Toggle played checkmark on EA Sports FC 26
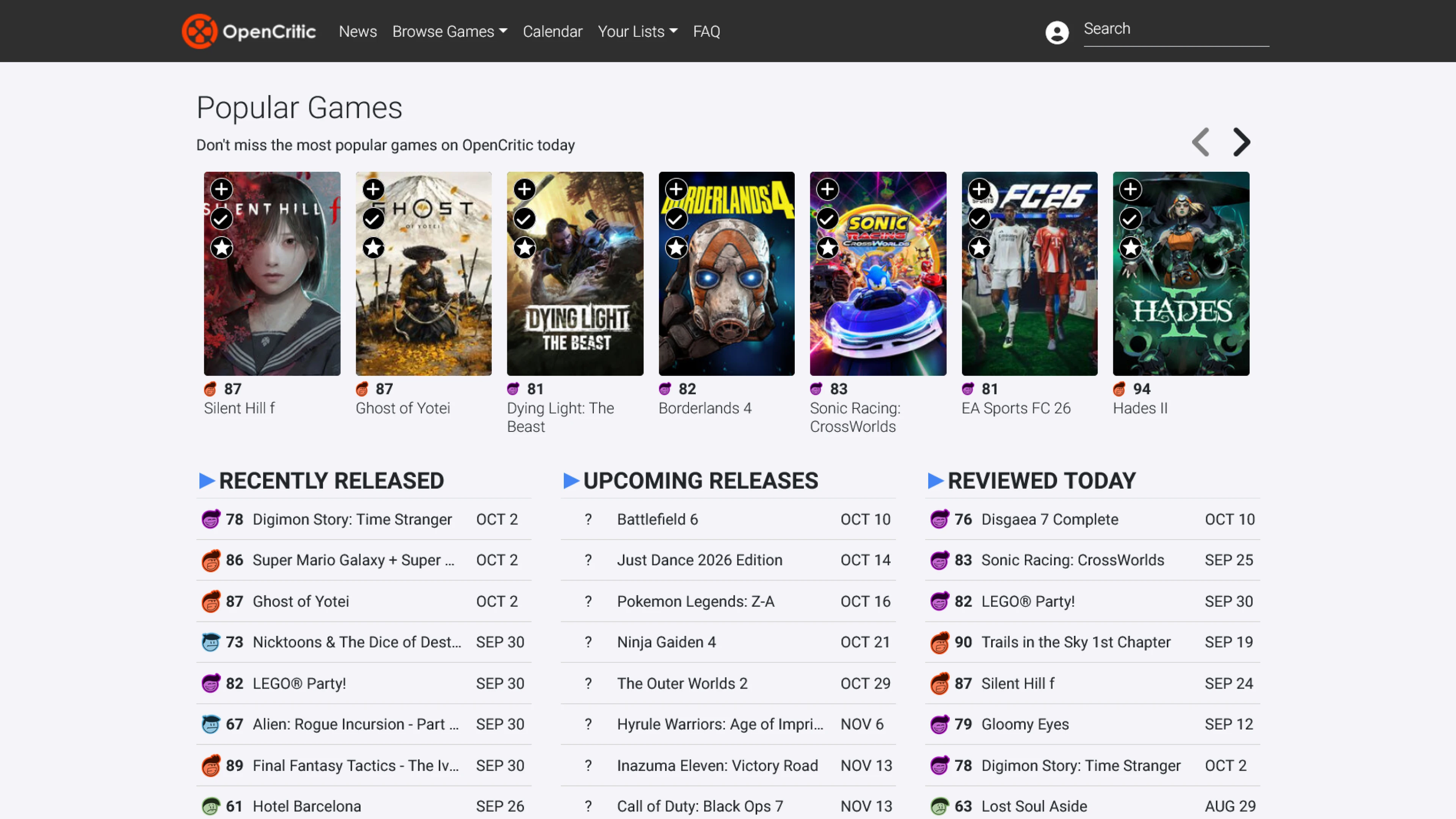Image resolution: width=1456 pixels, height=819 pixels. pos(979,219)
